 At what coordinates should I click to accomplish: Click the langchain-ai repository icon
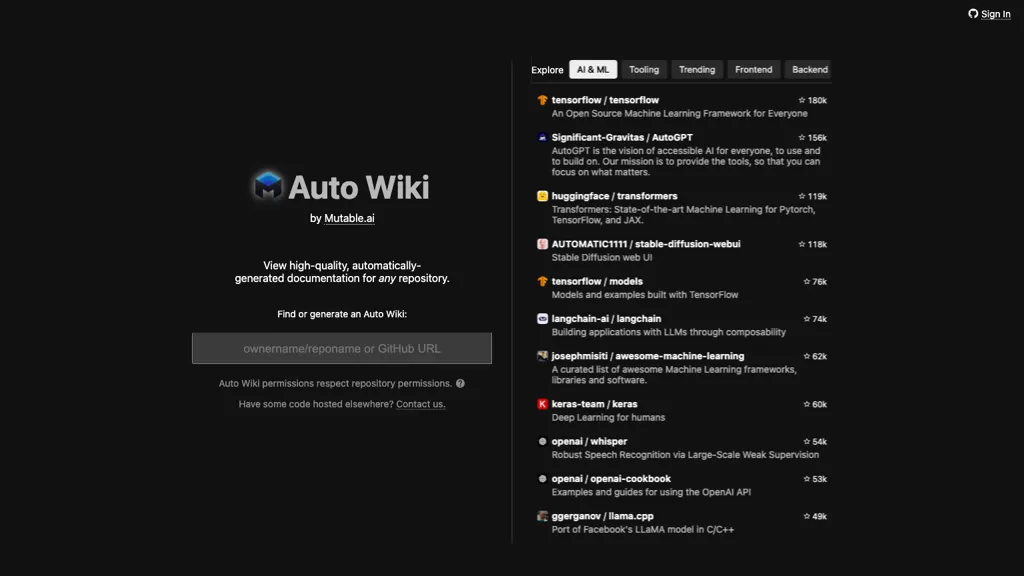point(540,318)
